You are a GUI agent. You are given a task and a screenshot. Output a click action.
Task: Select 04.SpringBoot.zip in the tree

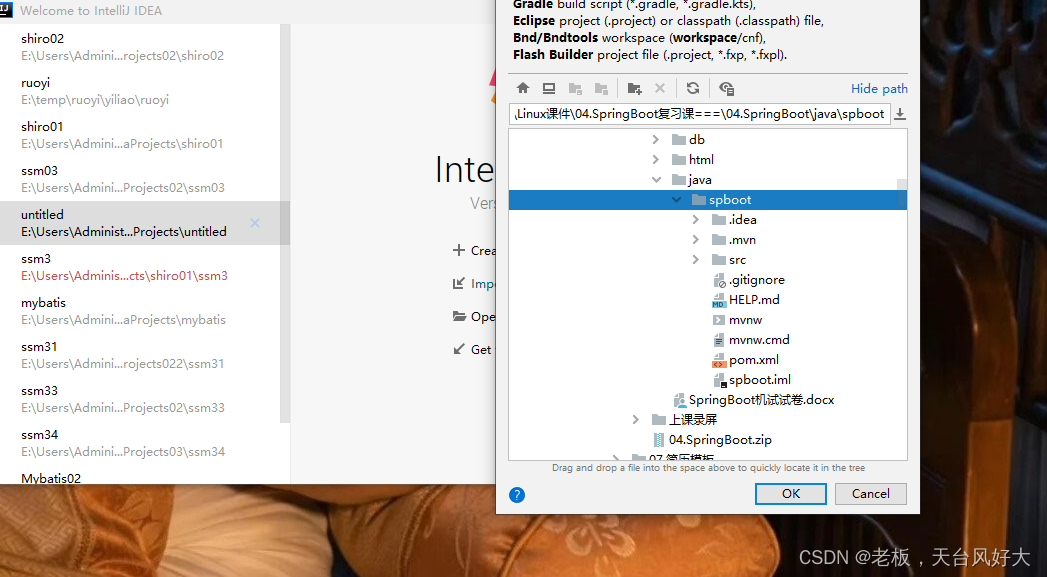(720, 439)
